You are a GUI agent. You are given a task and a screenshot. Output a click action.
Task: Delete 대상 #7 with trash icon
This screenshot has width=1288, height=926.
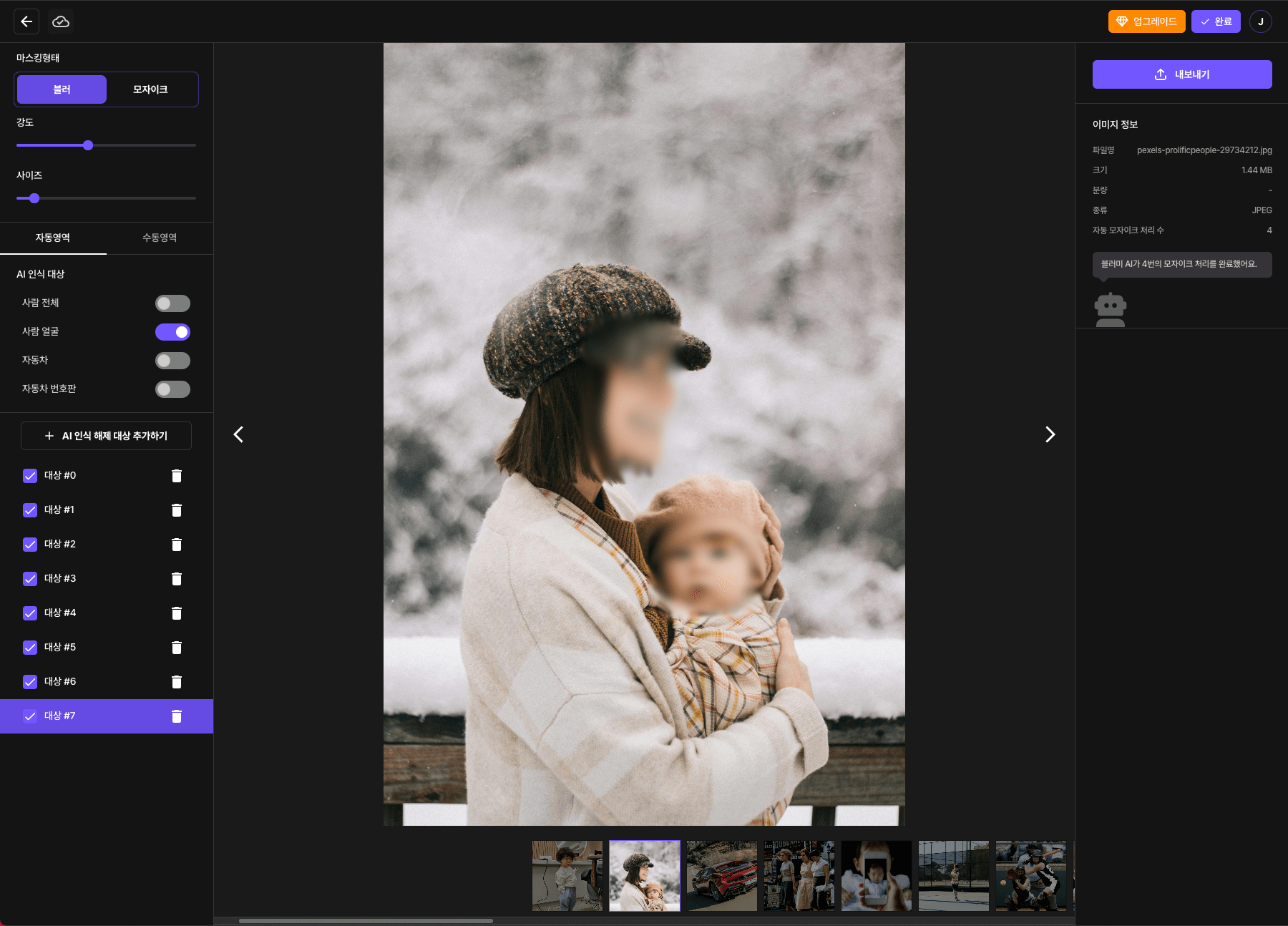(x=177, y=716)
